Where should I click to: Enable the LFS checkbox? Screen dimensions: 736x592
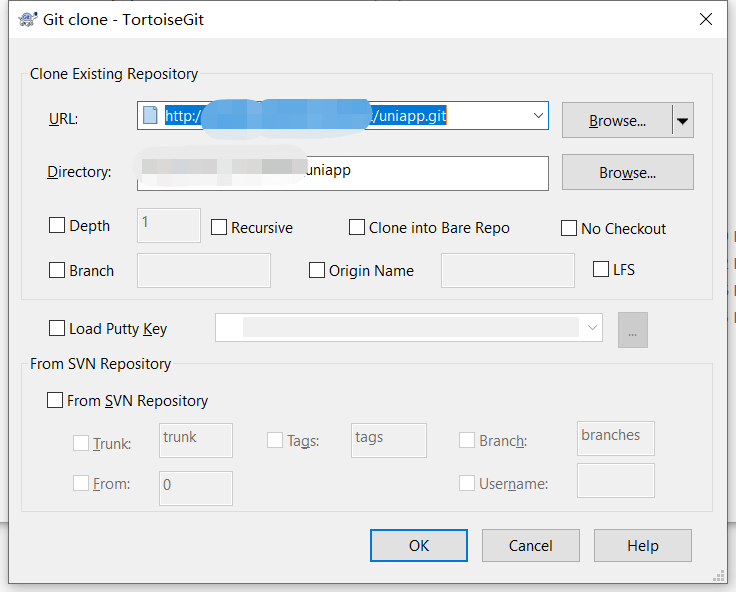coord(601,269)
